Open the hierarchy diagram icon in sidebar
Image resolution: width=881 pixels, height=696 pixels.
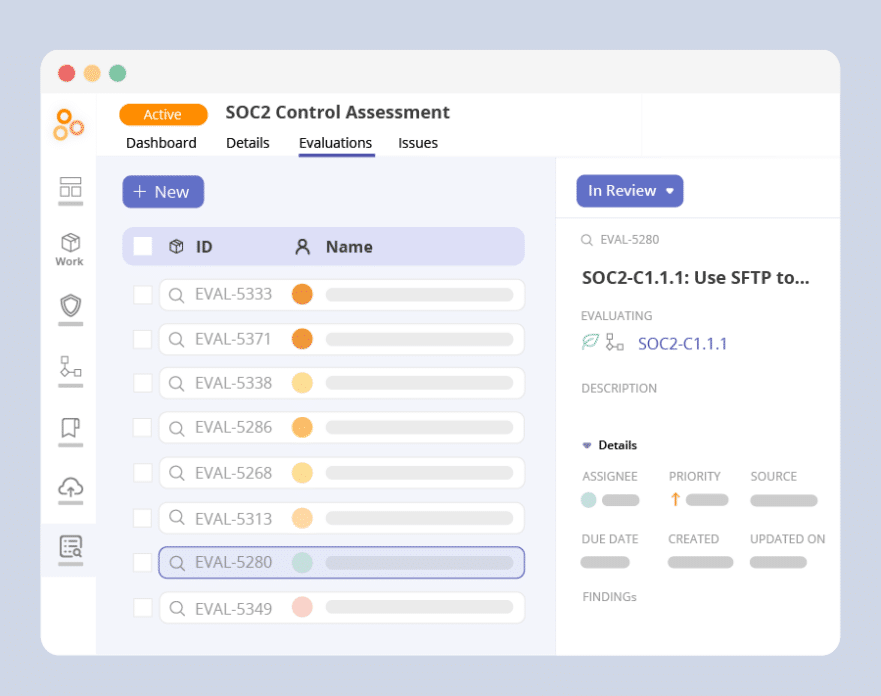click(x=70, y=367)
